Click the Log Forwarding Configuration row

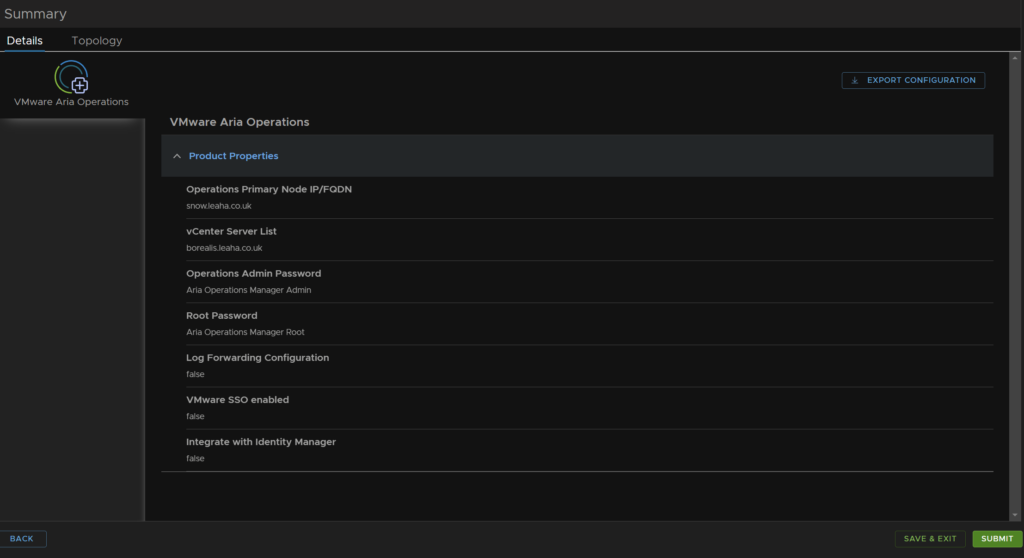(589, 366)
